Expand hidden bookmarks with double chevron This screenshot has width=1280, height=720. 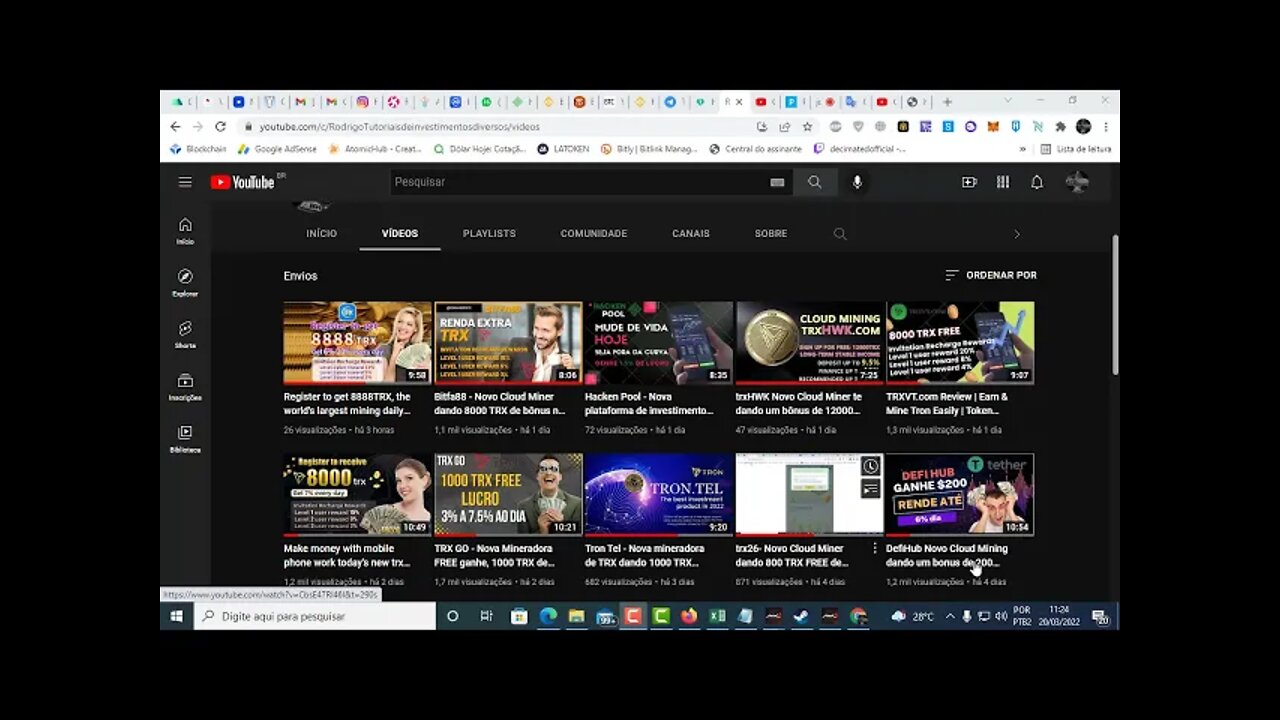[x=1022, y=149]
